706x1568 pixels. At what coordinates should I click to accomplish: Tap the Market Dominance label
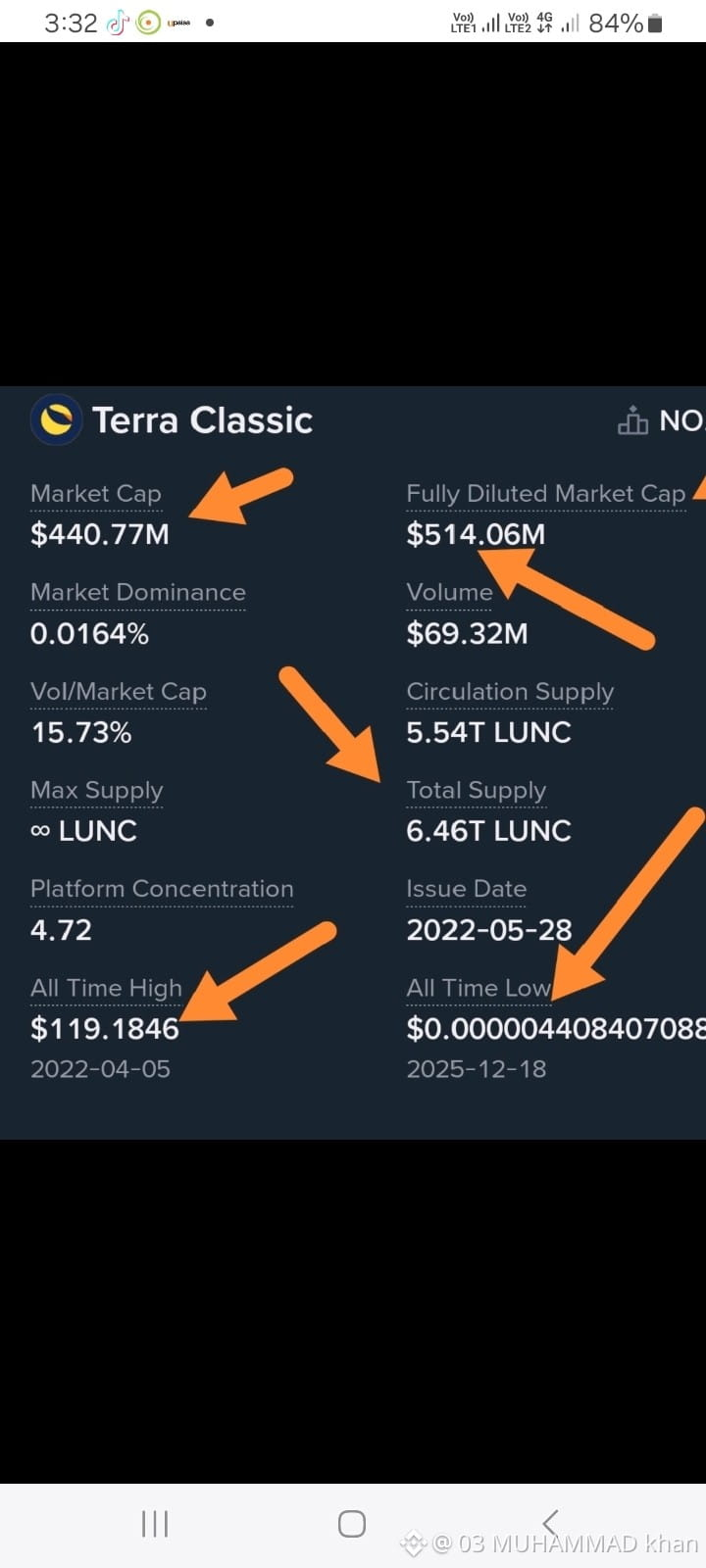(138, 592)
